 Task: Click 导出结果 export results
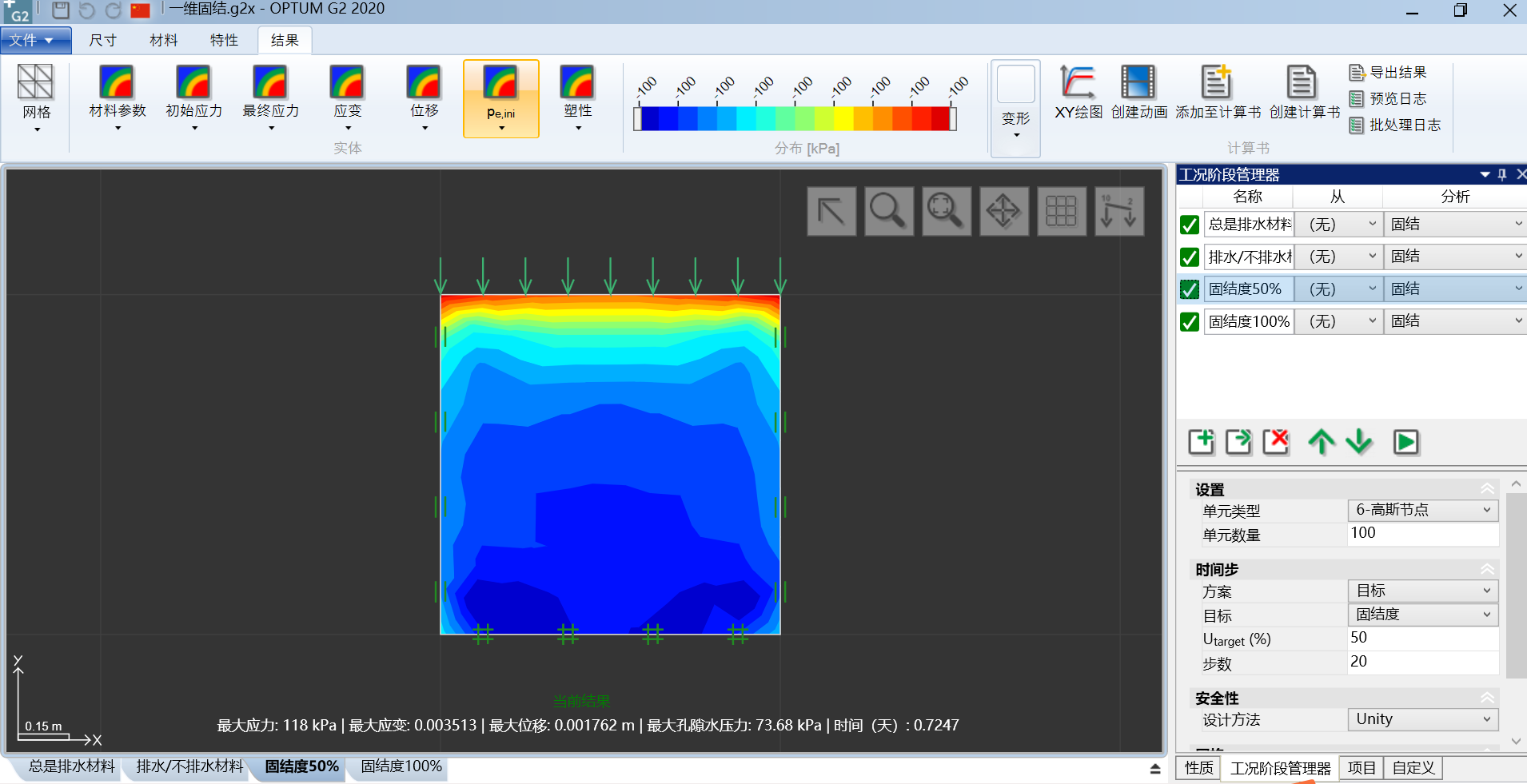point(1388,73)
